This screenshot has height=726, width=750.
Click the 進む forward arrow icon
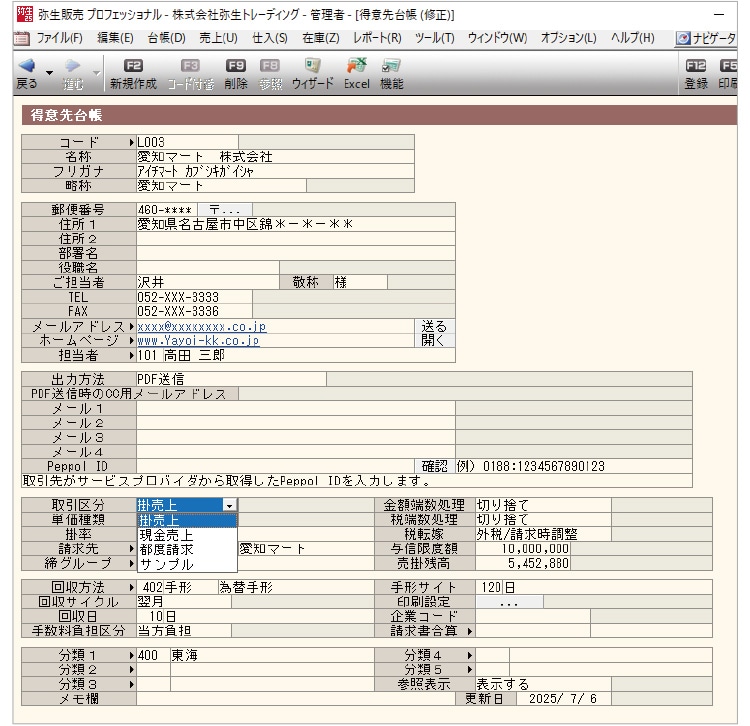coord(73,66)
